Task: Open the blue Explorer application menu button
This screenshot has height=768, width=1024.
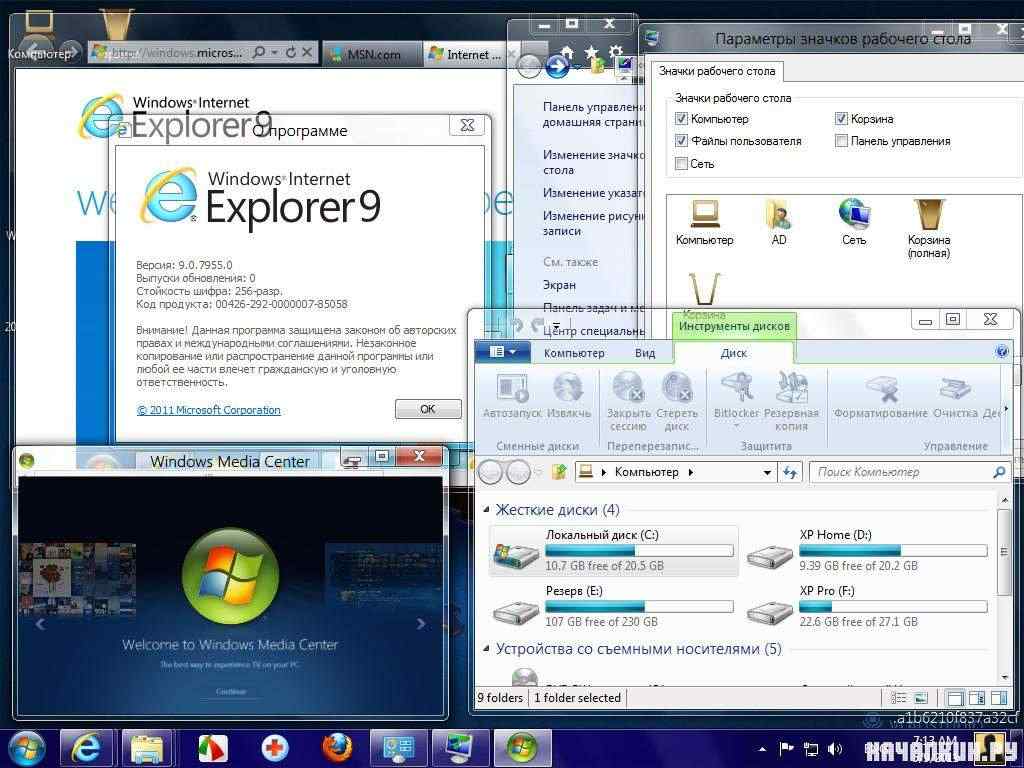Action: tap(502, 352)
